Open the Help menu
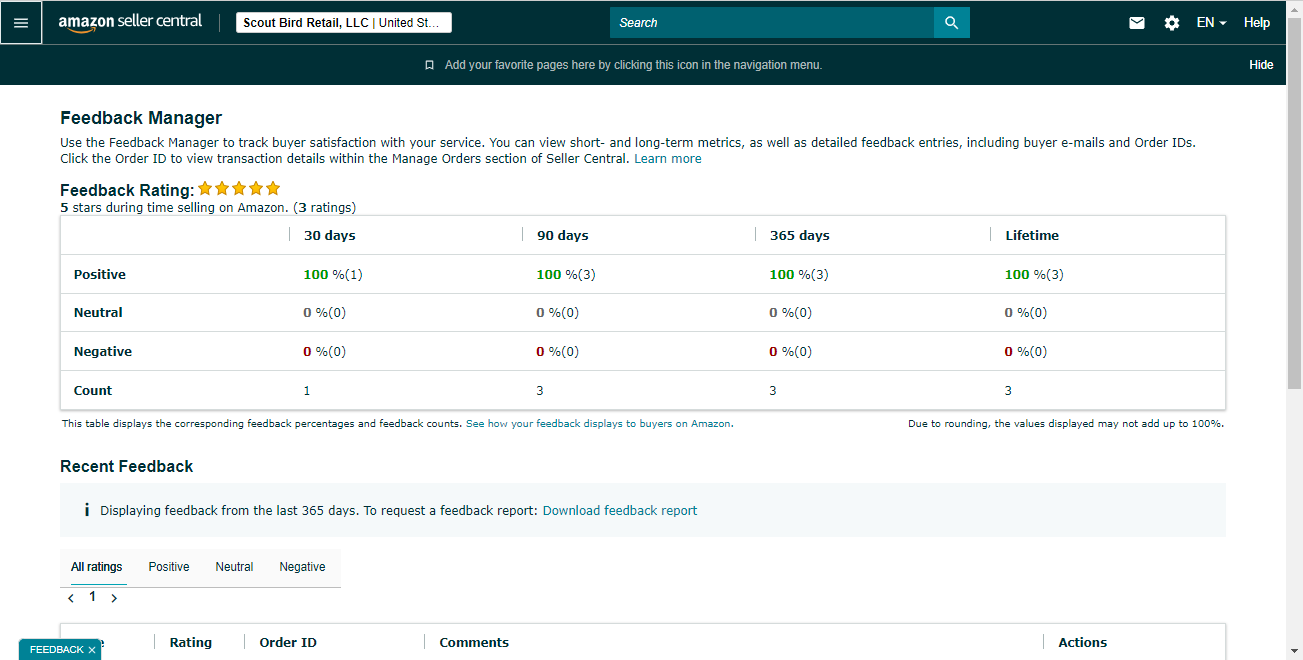 click(1257, 22)
